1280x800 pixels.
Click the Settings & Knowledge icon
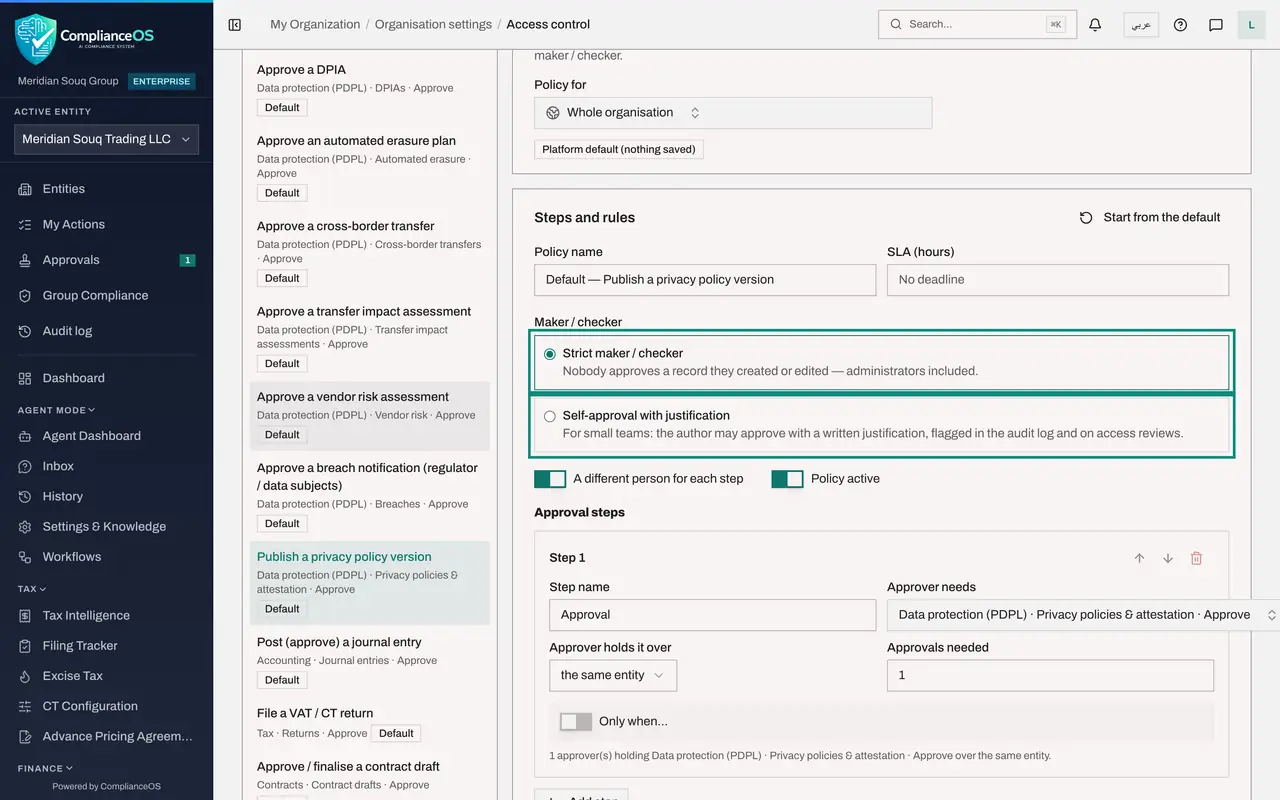[x=25, y=526]
